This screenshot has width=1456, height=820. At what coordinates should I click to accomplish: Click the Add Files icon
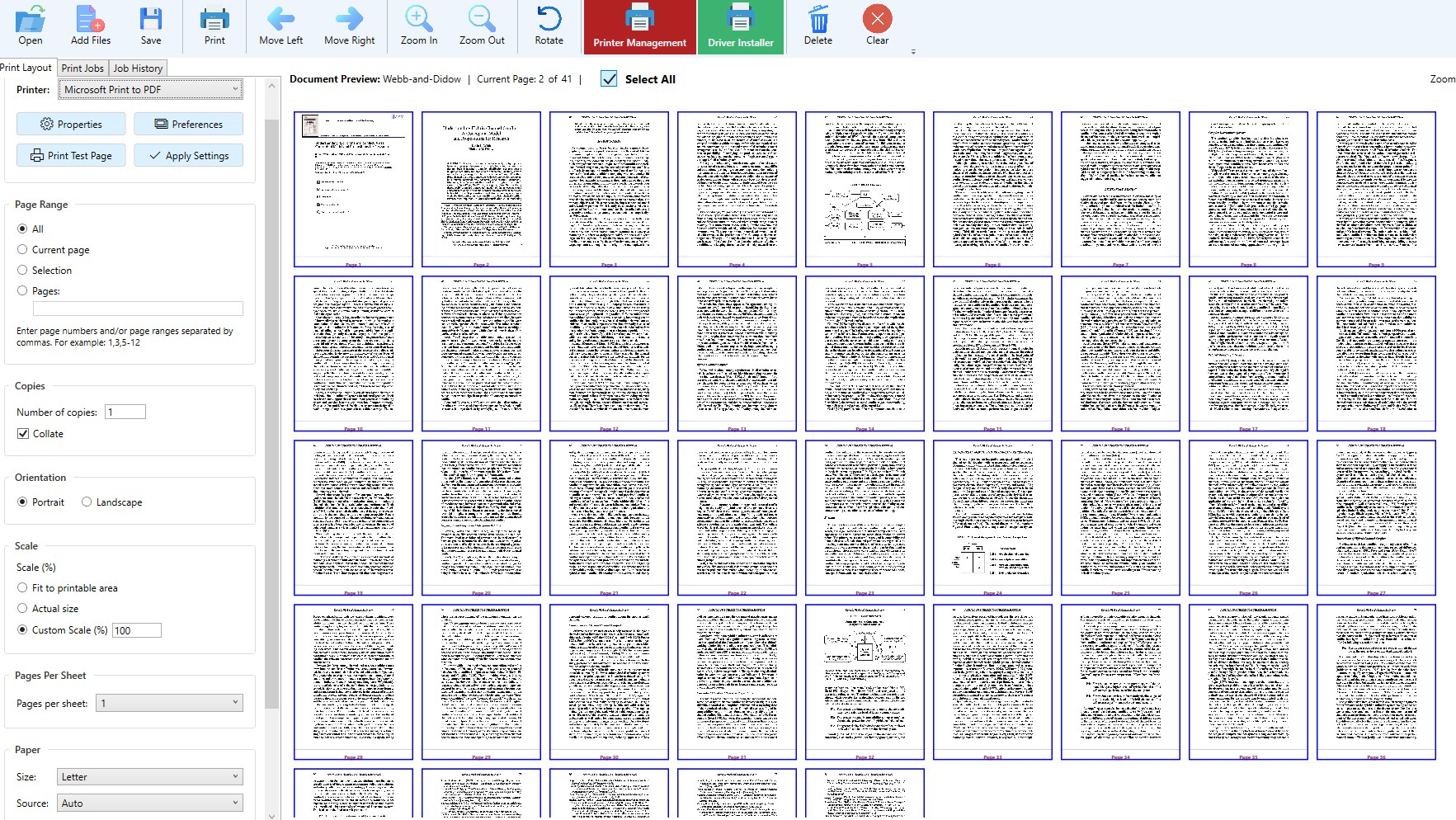click(91, 25)
